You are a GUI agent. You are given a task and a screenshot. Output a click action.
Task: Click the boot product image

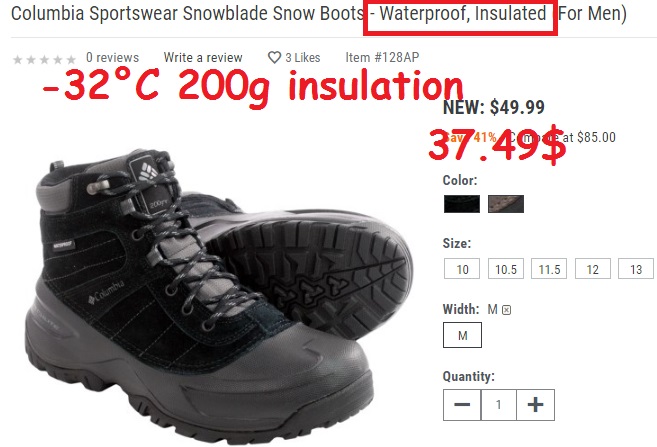tap(218, 293)
